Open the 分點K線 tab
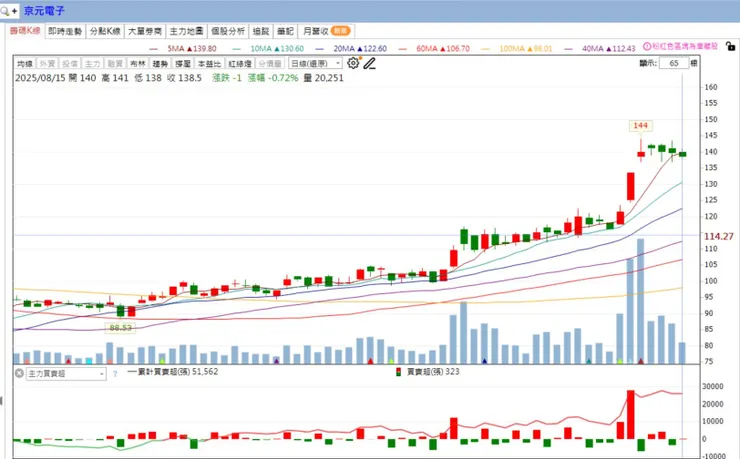Image resolution: width=740 pixels, height=459 pixels. [x=105, y=31]
